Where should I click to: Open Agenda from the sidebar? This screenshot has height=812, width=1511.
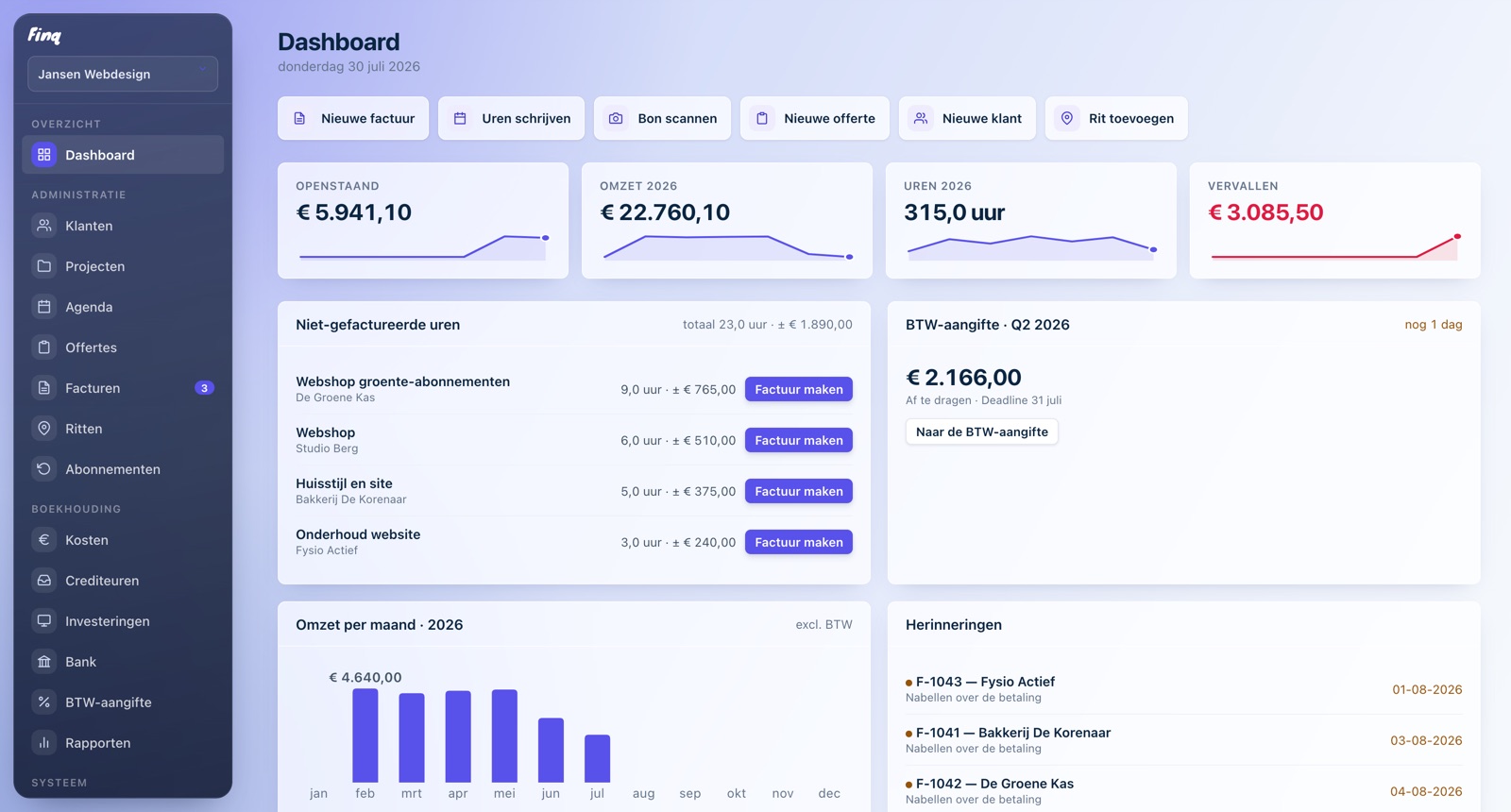tap(123, 307)
